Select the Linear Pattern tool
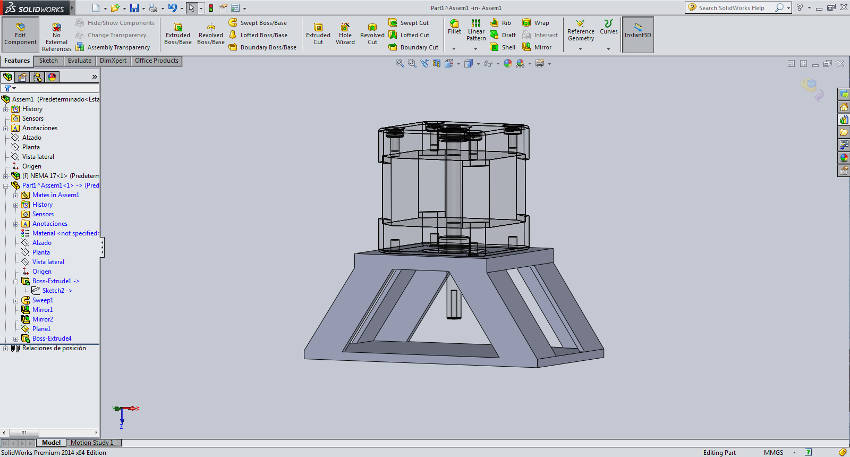Screen dimensions: 850x457 [475, 30]
